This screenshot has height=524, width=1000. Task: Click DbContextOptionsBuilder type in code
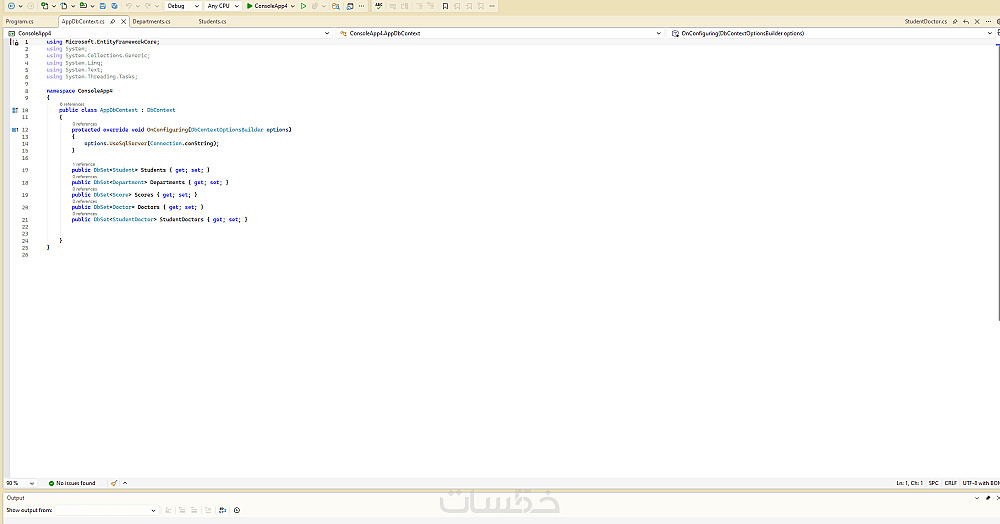pyautogui.click(x=227, y=129)
